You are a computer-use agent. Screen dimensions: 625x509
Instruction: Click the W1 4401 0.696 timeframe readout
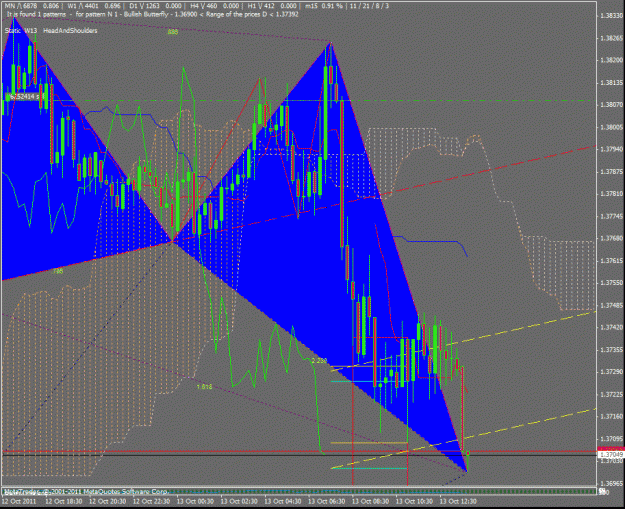pos(94,6)
